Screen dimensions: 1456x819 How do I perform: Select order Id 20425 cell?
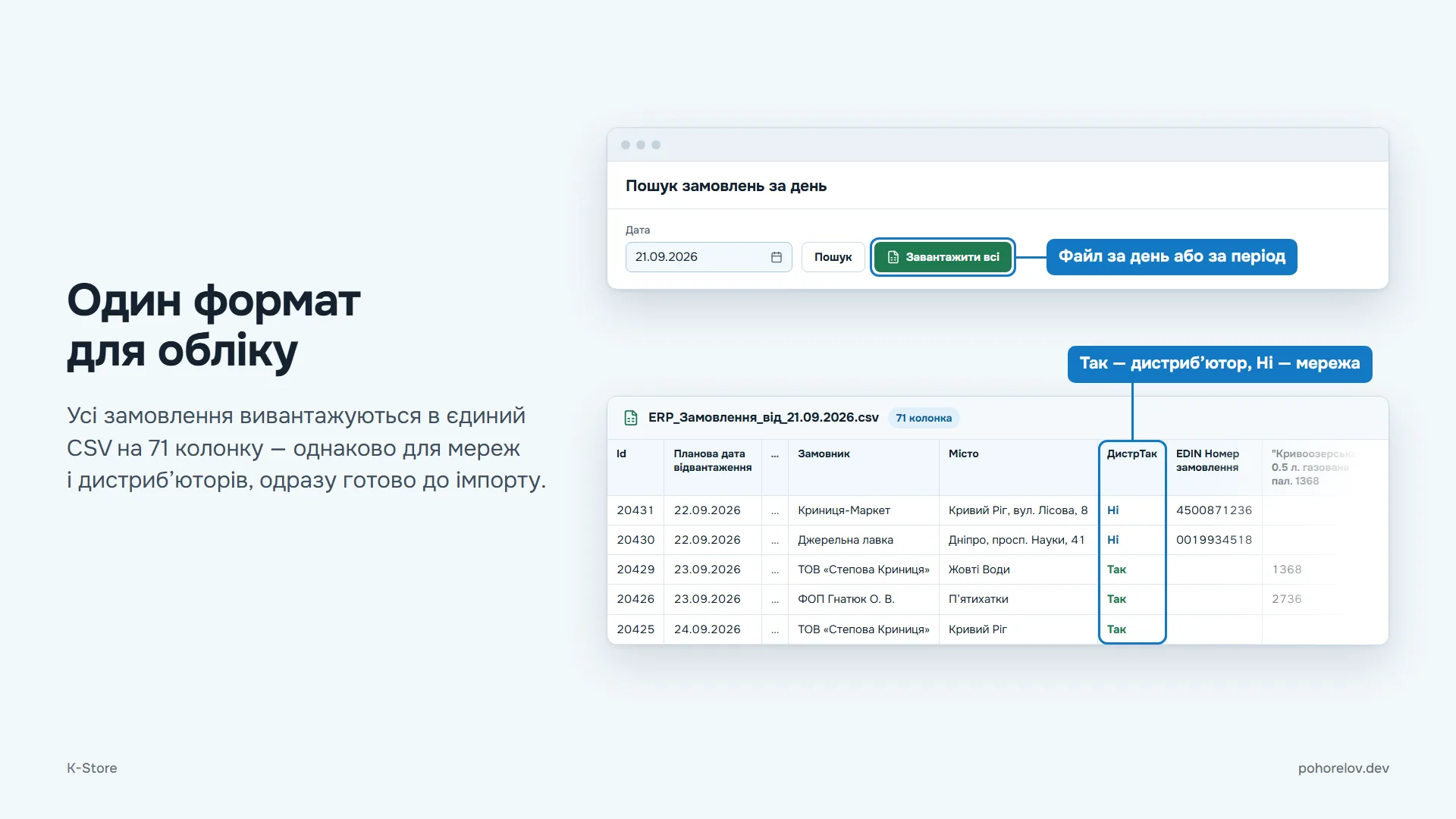tap(635, 629)
